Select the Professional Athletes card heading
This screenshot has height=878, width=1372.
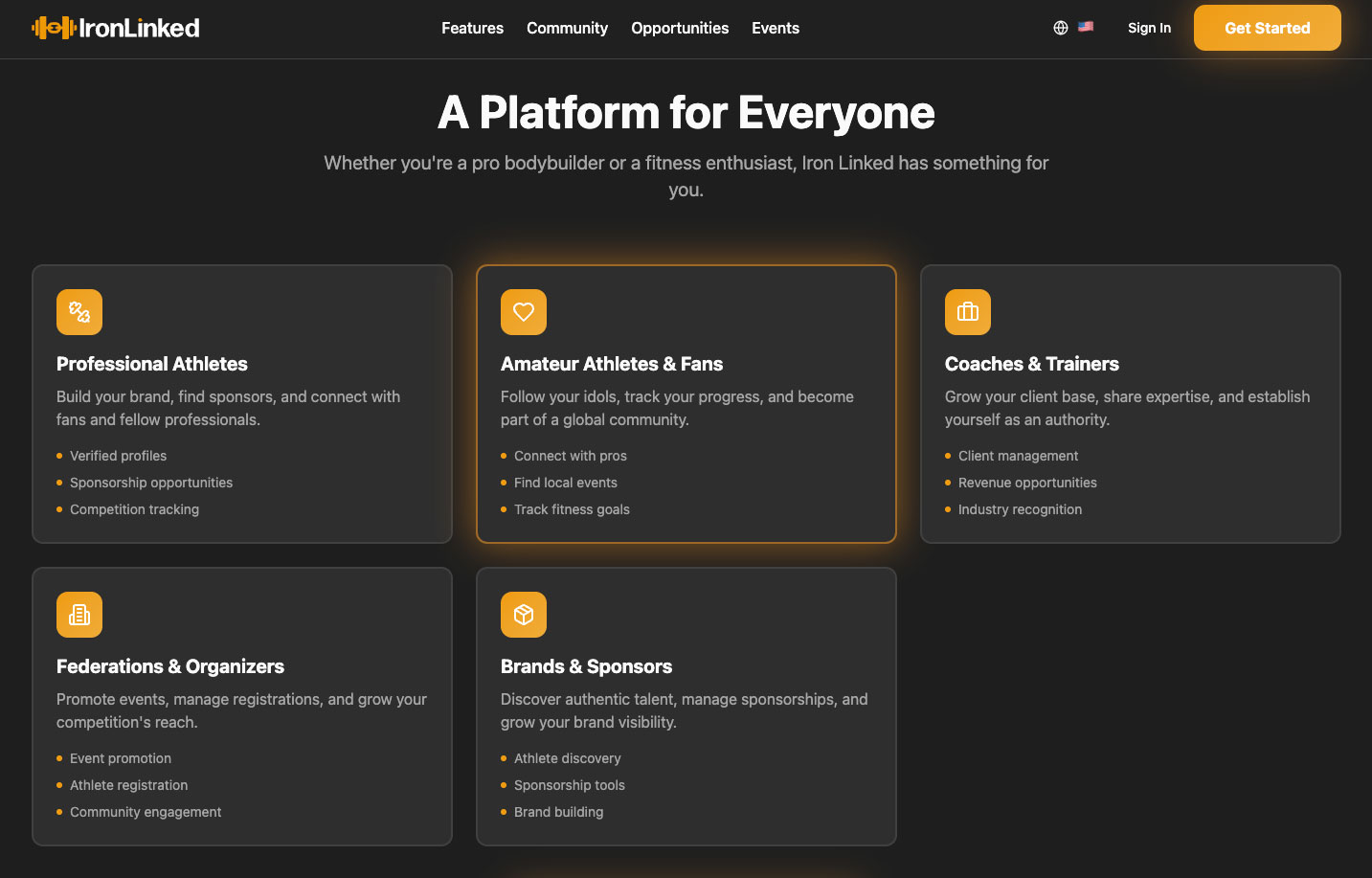pos(152,364)
